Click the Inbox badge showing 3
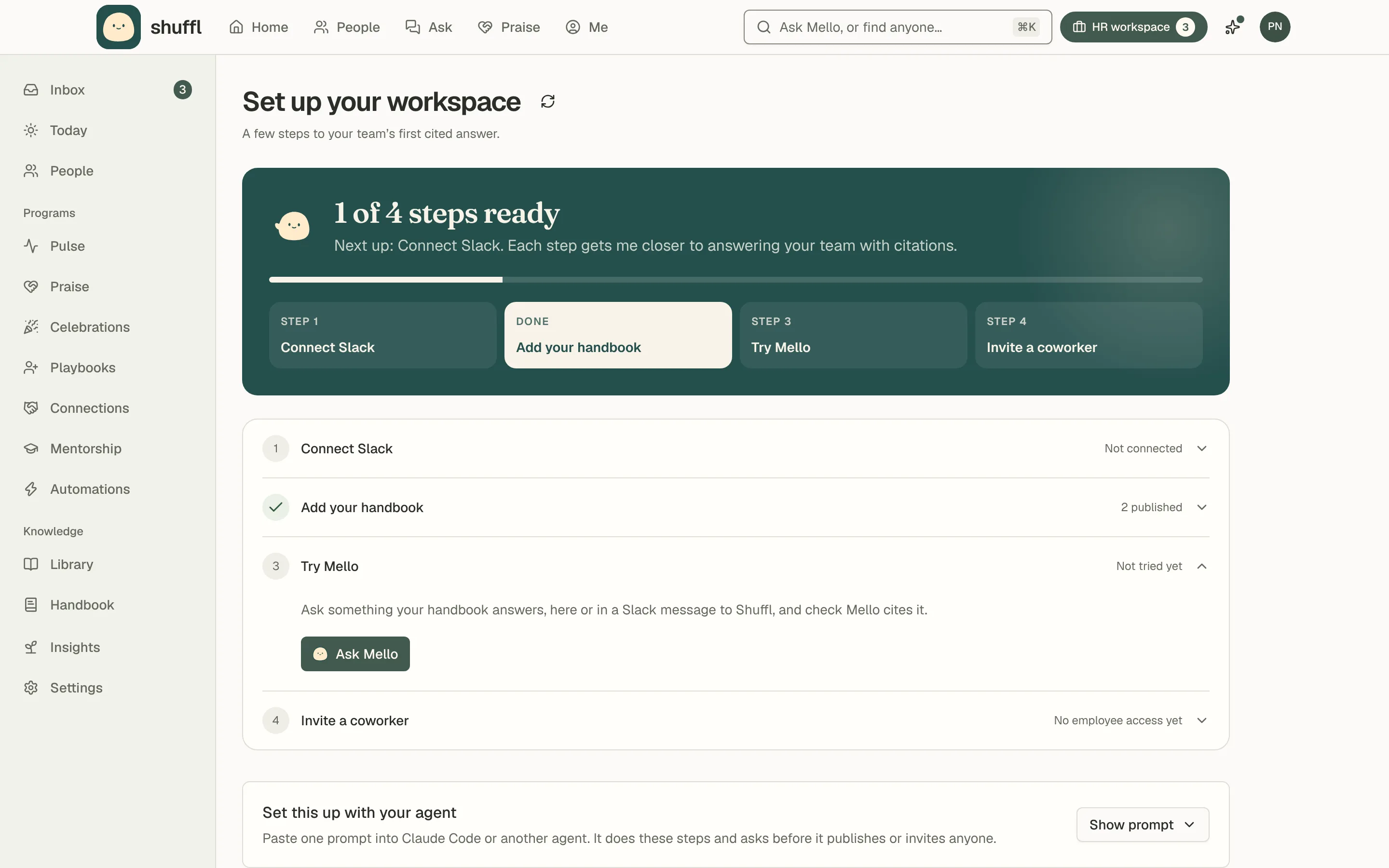Viewport: 1389px width, 868px height. tap(182, 90)
